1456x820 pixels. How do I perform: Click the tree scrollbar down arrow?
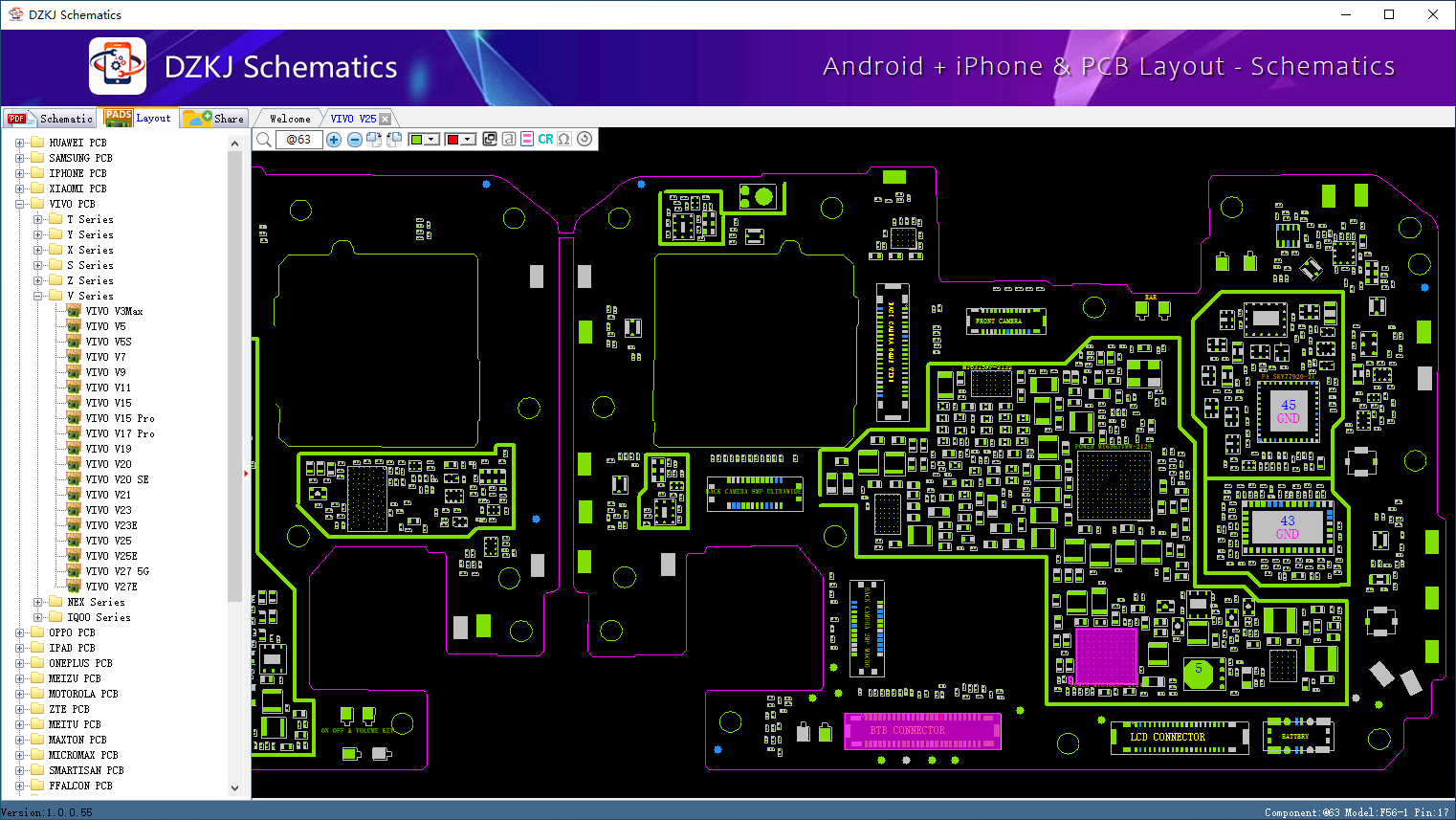coord(235,788)
